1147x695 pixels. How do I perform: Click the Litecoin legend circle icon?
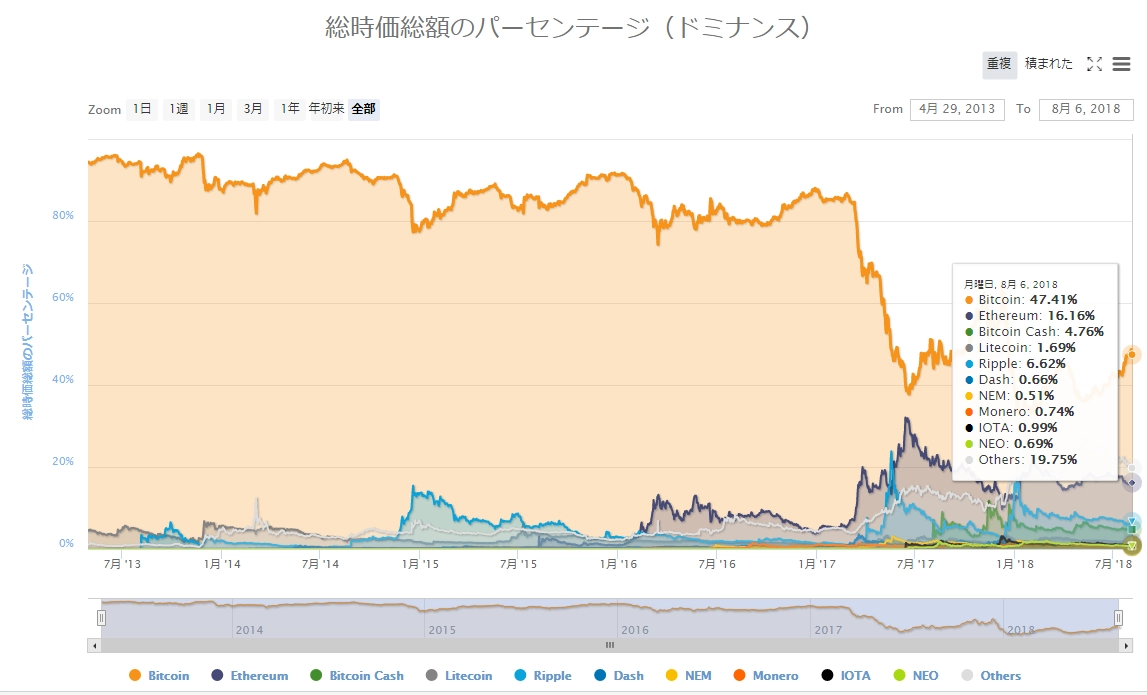(x=432, y=676)
